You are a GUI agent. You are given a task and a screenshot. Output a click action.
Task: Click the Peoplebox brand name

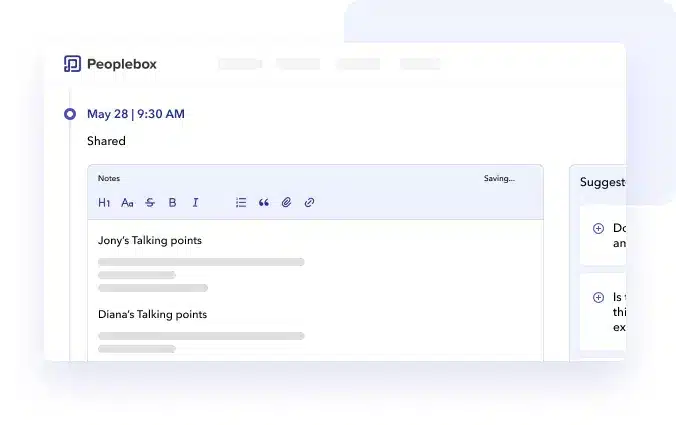pyautogui.click(x=122, y=64)
